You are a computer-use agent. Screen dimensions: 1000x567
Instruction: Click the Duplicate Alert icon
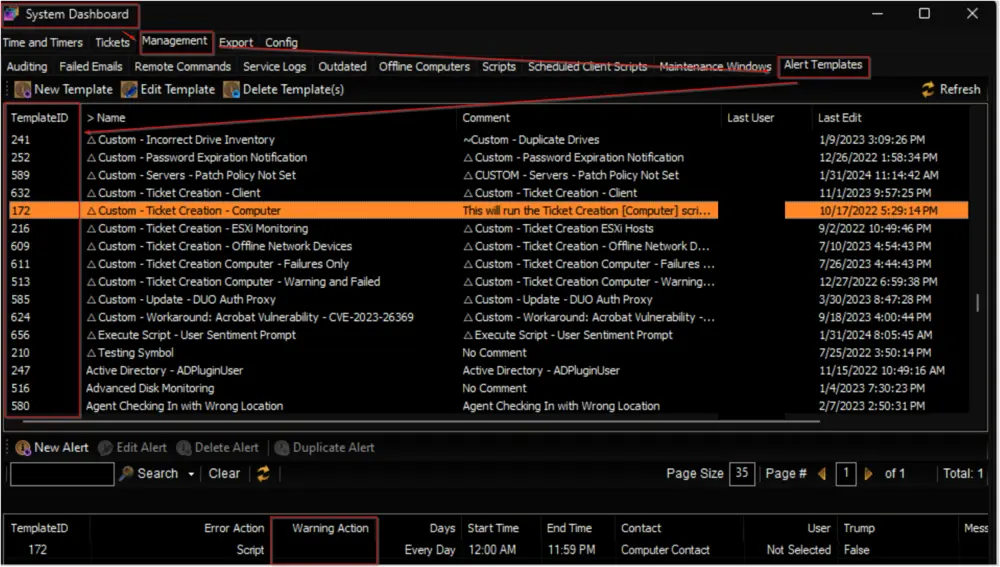pyautogui.click(x=282, y=448)
